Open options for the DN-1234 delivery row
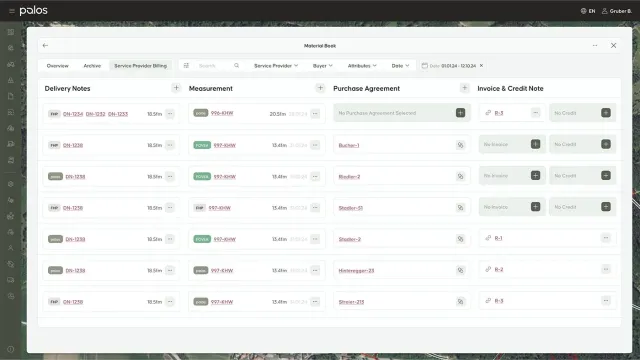This screenshot has height=360, width=640. (x=170, y=114)
